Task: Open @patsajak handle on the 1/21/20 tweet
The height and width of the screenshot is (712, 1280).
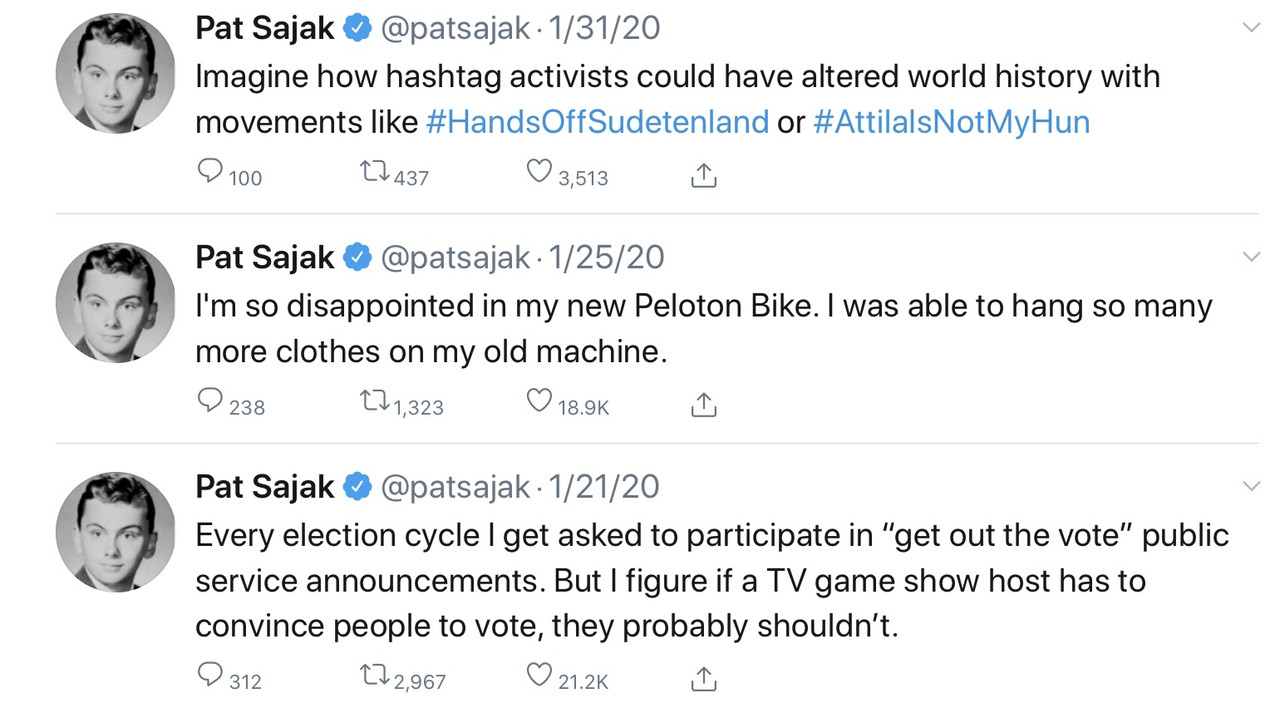Action: point(455,487)
